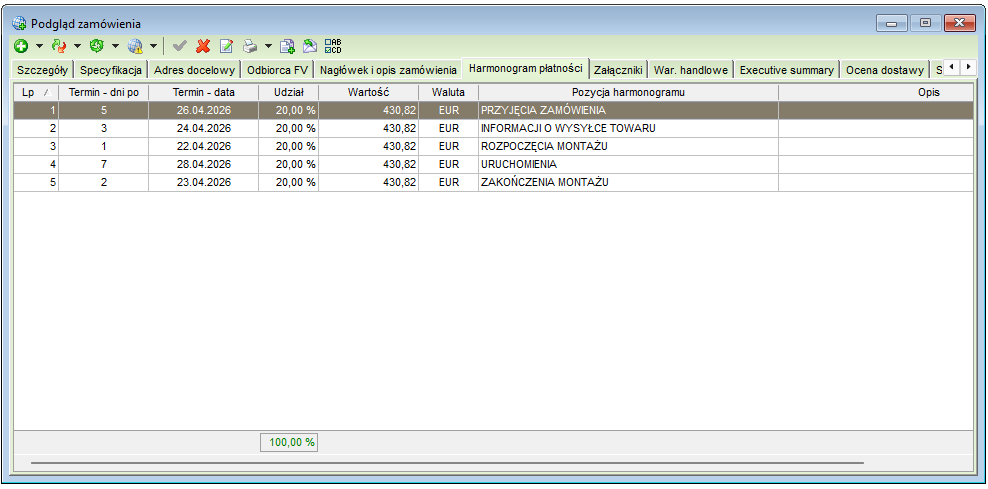Viewport: 988px width, 489px height.
Task: Click the edit document pencil icon
Action: [x=226, y=46]
